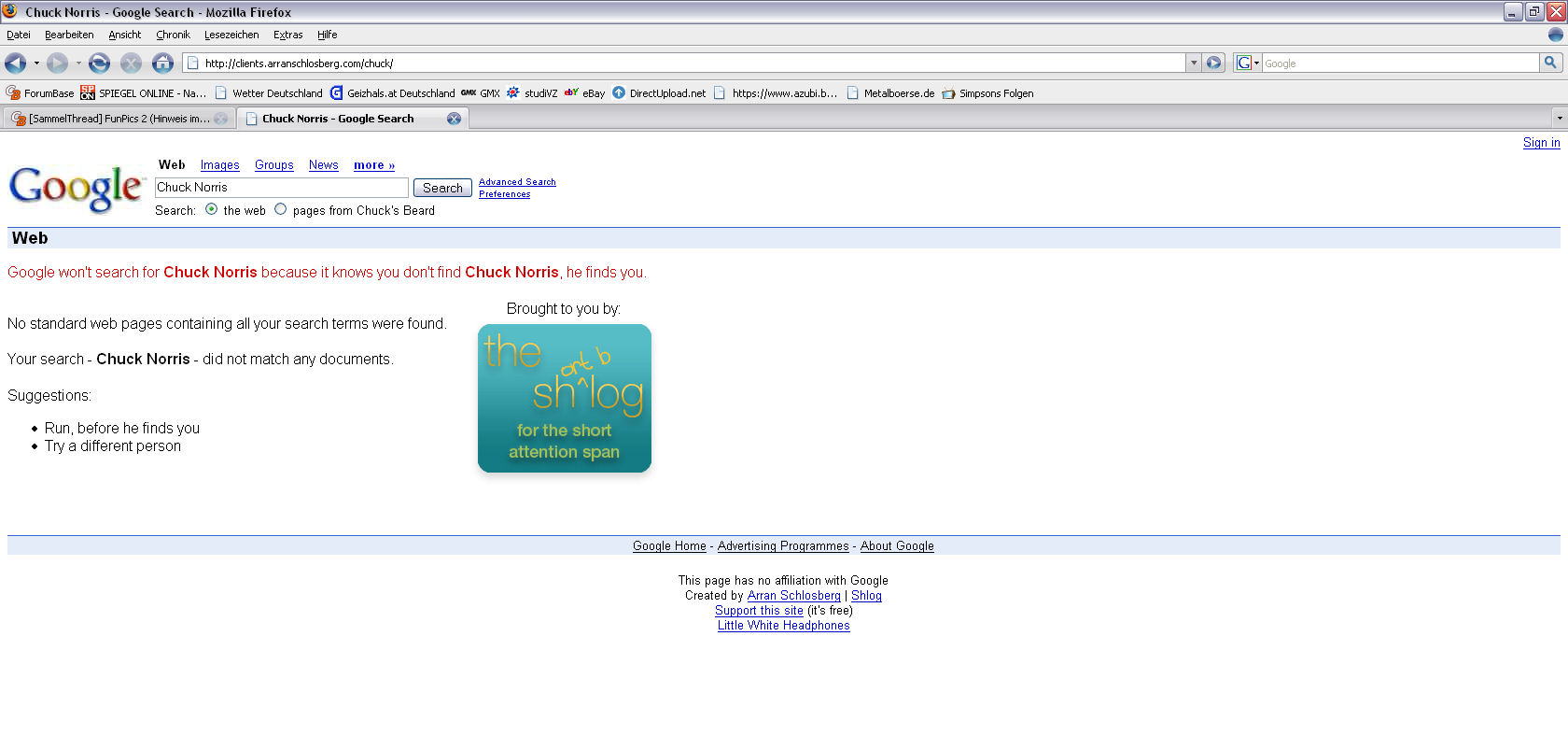Image resolution: width=1568 pixels, height=735 pixels.
Task: Go to the Home page icon
Action: coord(162,63)
